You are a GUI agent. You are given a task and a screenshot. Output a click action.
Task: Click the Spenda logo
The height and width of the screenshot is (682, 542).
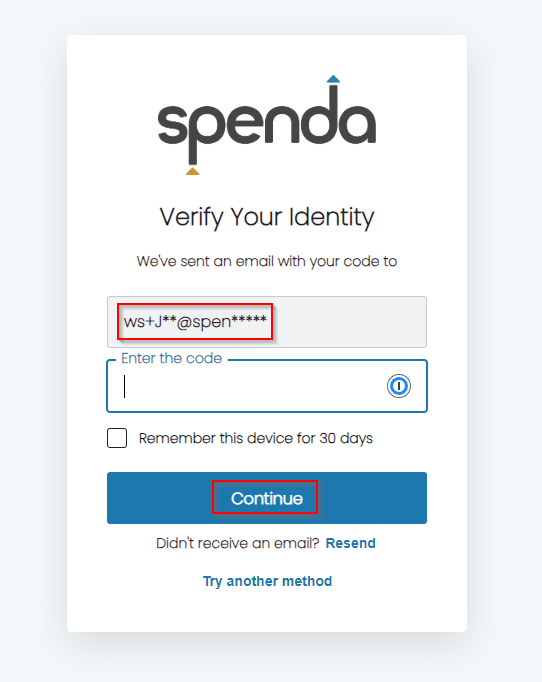pos(267,125)
